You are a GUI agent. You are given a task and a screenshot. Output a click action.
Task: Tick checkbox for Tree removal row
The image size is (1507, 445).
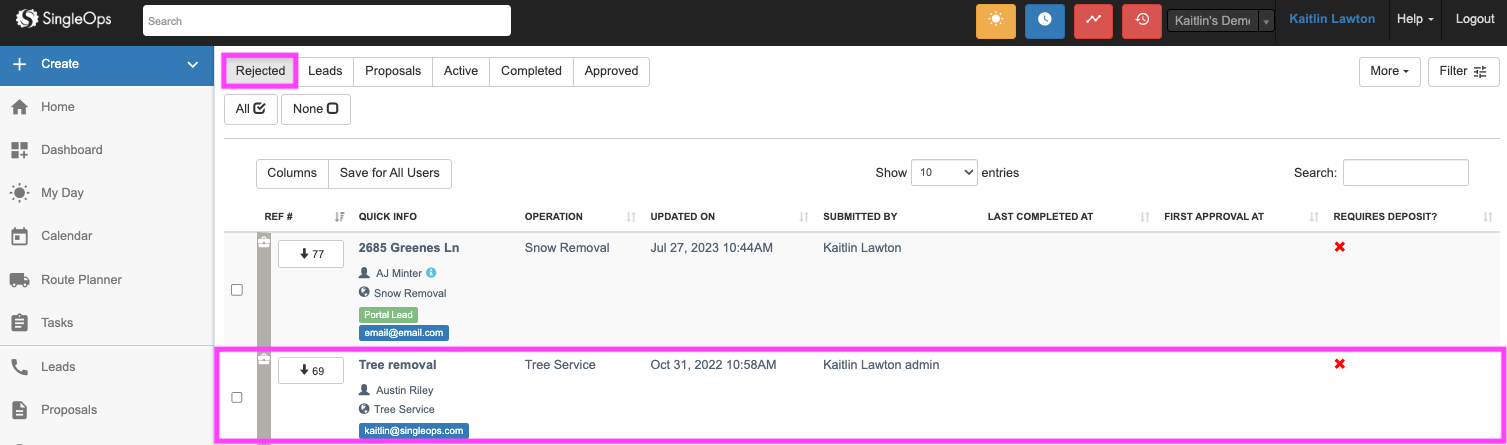tap(237, 397)
